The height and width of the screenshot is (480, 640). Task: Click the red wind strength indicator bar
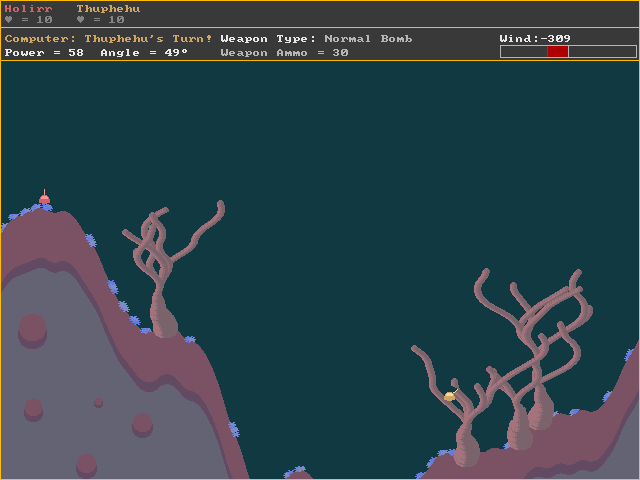(x=558, y=52)
